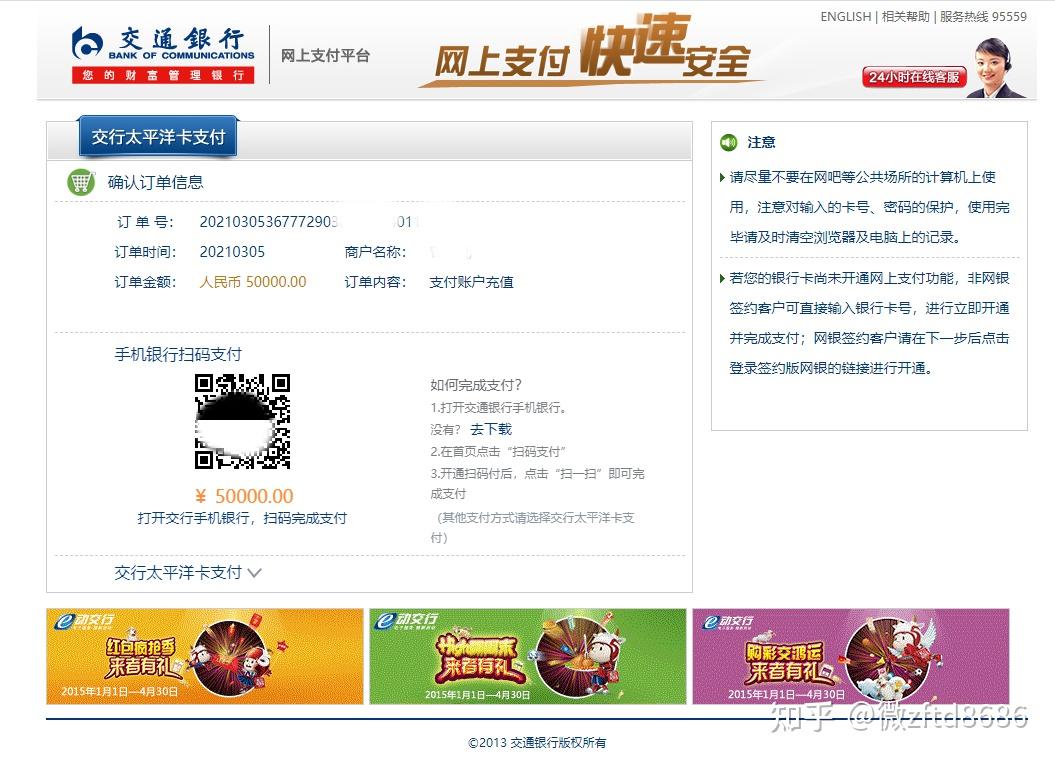Click the order number starting 2021030536777
1055x760 pixels.
[310, 222]
